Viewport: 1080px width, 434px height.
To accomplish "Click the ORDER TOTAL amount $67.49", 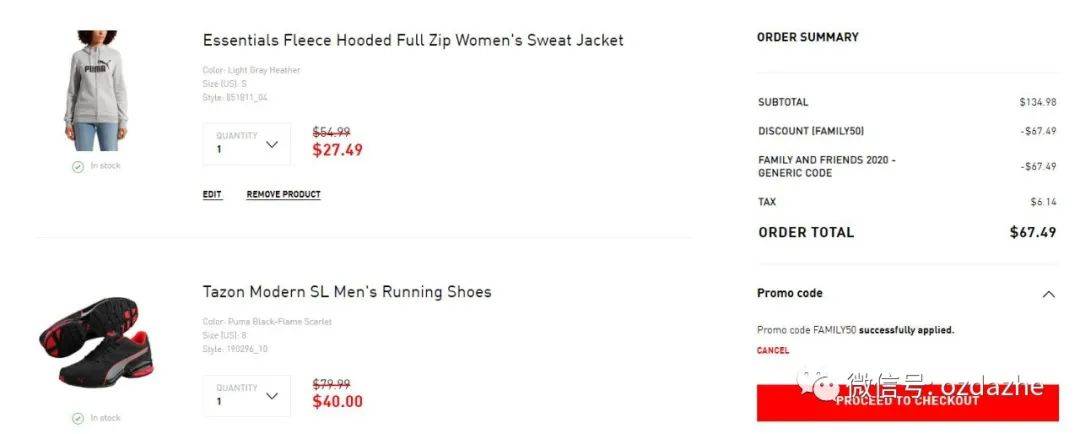I will point(1032,232).
